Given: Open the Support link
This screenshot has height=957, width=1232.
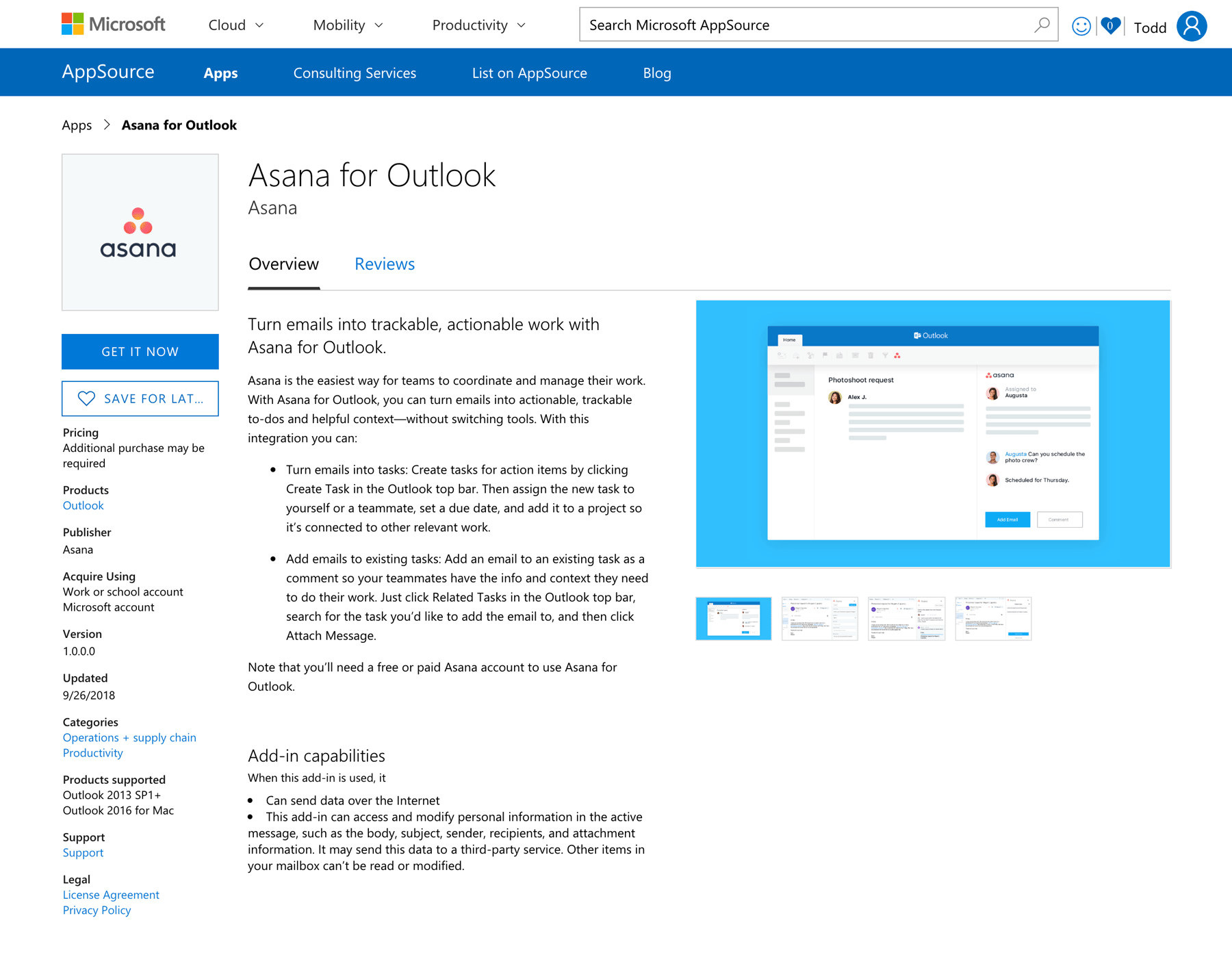Looking at the screenshot, I should click(83, 852).
